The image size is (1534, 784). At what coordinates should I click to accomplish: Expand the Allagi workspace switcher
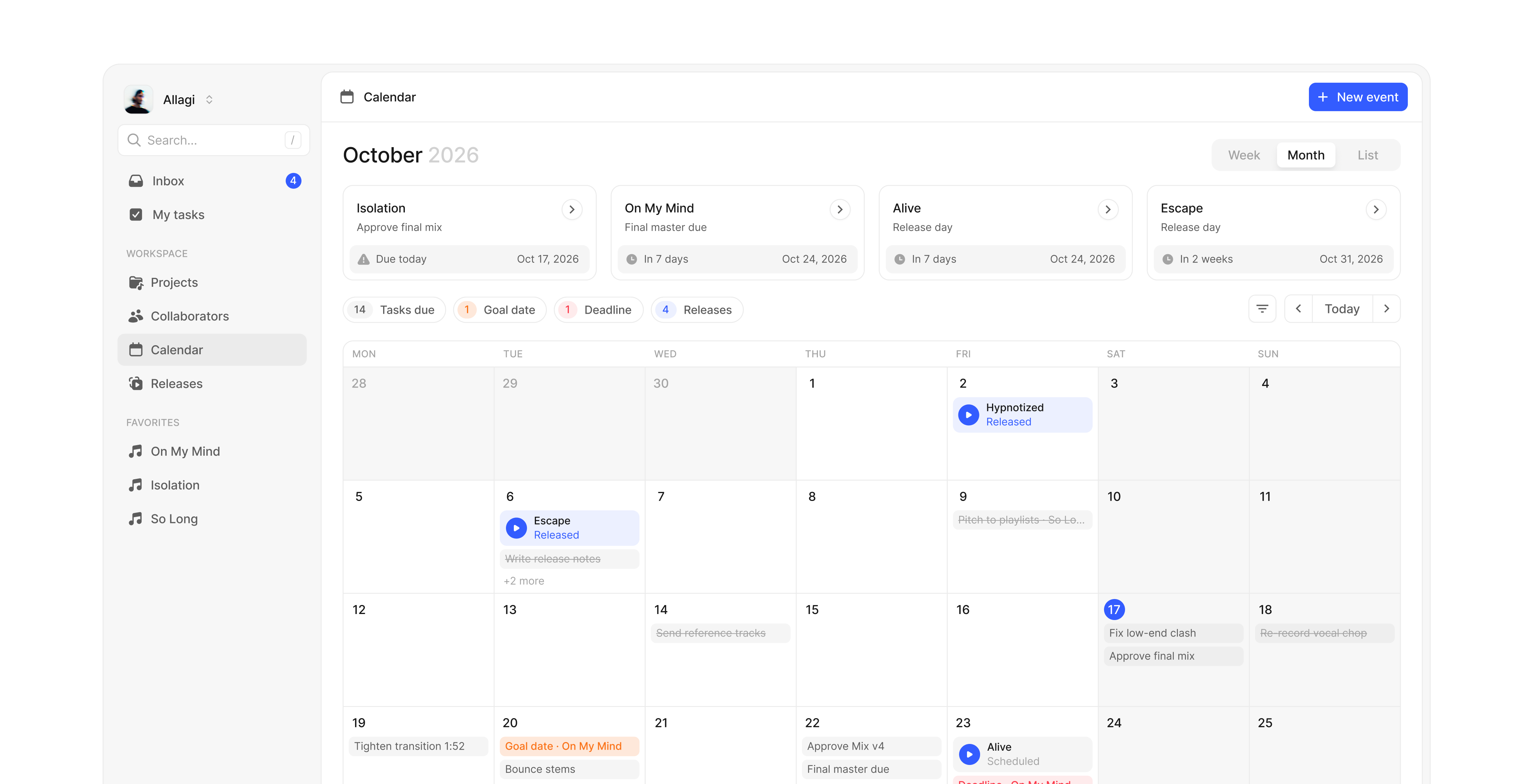click(209, 100)
